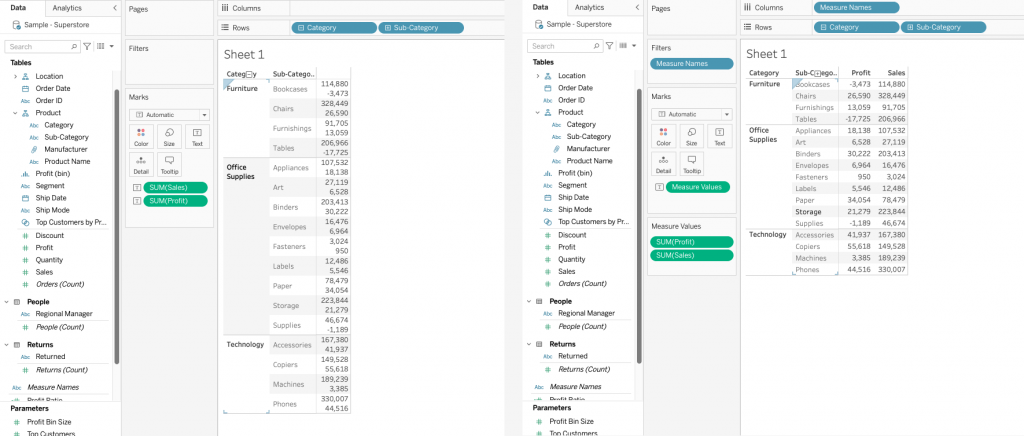The height and width of the screenshot is (436, 1024).
Task: Expand the Location hierarchy in left Data pane
Action: click(15, 76)
